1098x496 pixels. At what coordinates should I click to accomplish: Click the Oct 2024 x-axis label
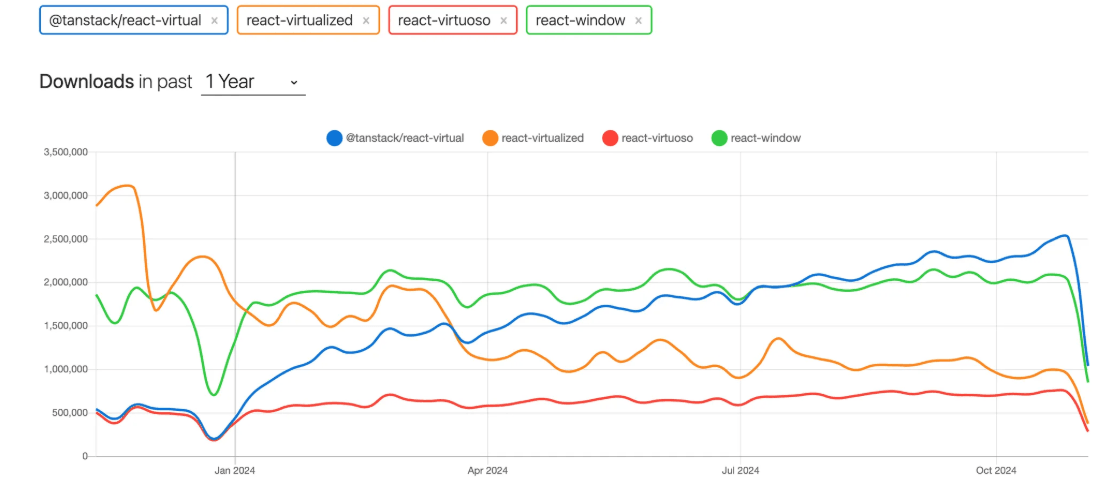coord(996,469)
